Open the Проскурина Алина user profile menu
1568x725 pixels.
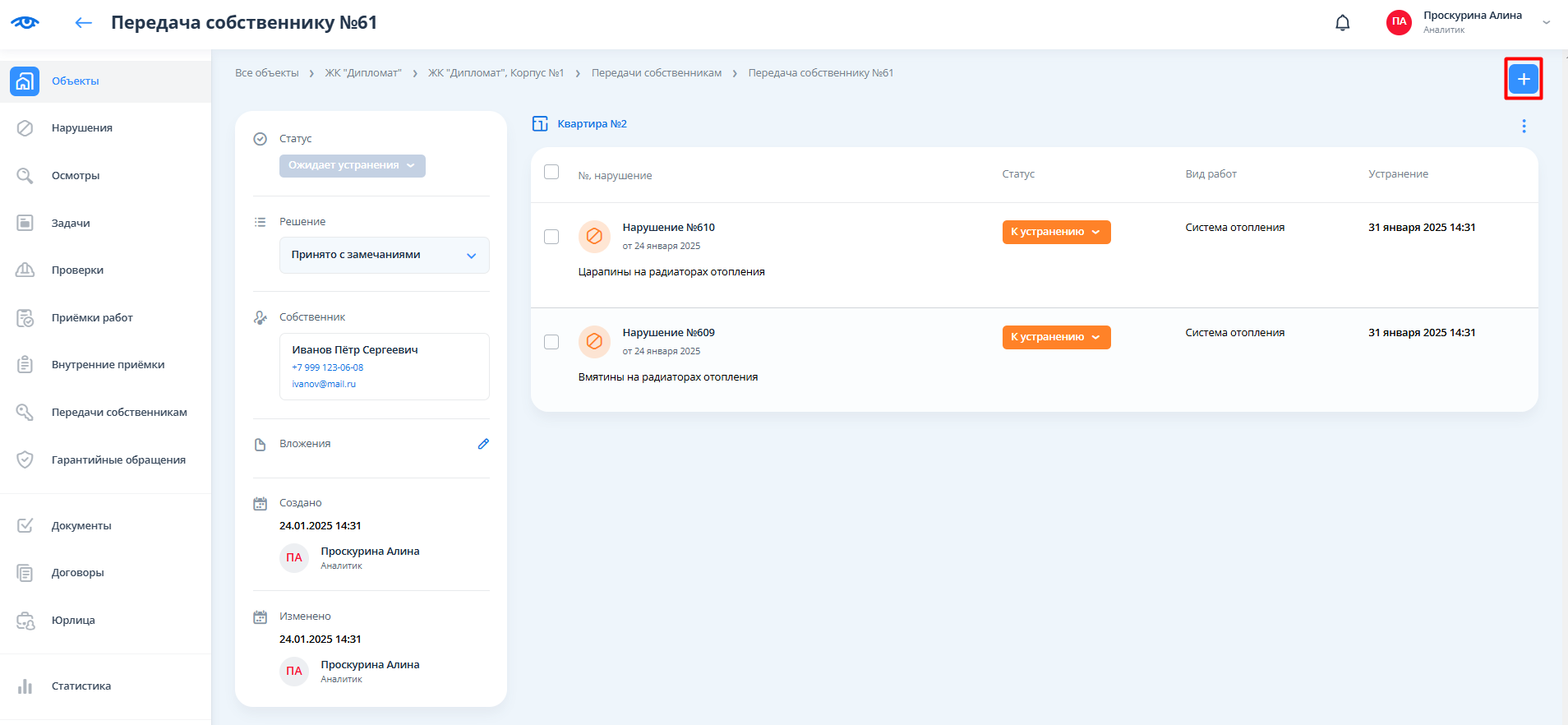point(1471,22)
